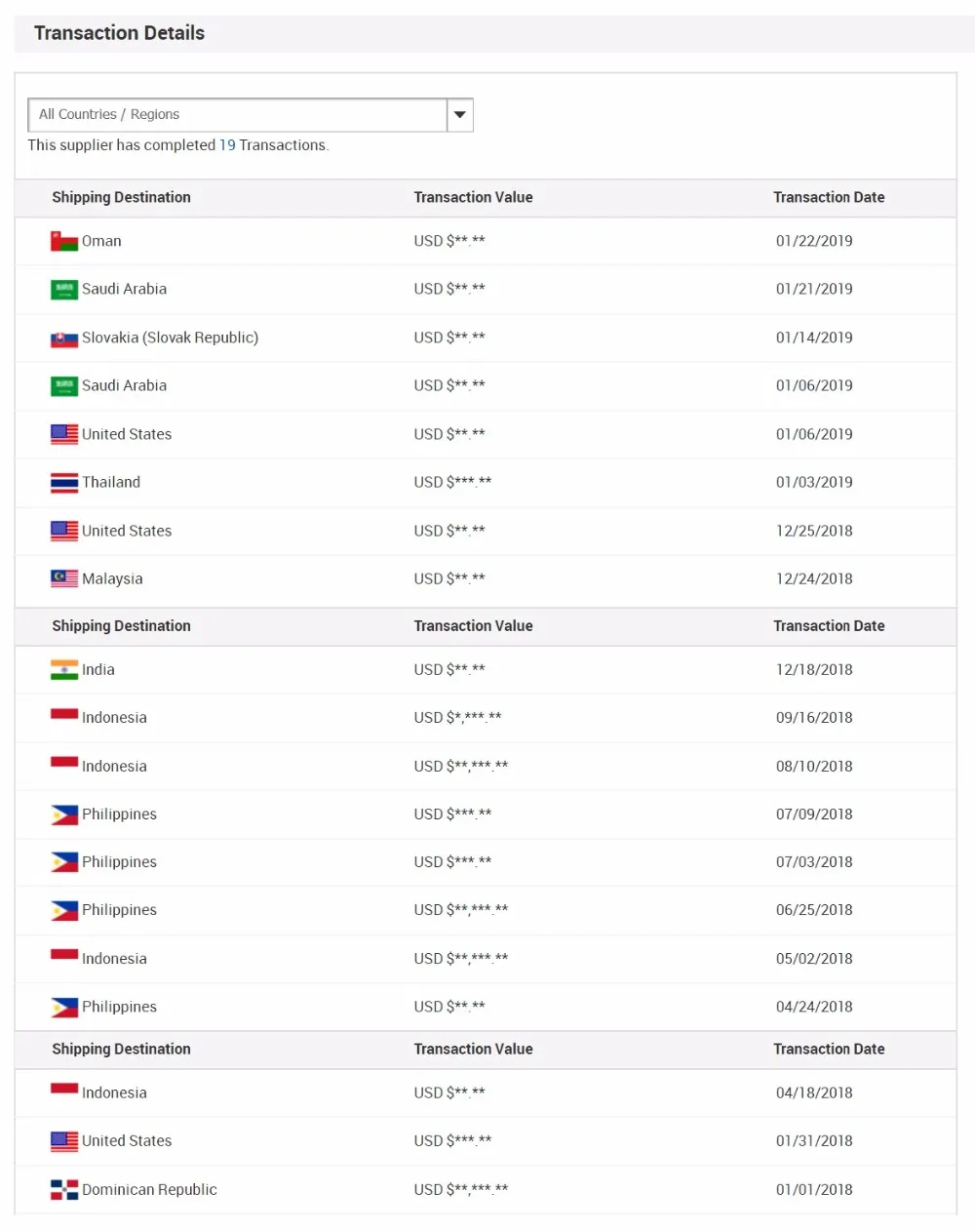The image size is (975, 1232).
Task: Select the Slovakia (Slovak Republic) destination text
Action: [170, 338]
